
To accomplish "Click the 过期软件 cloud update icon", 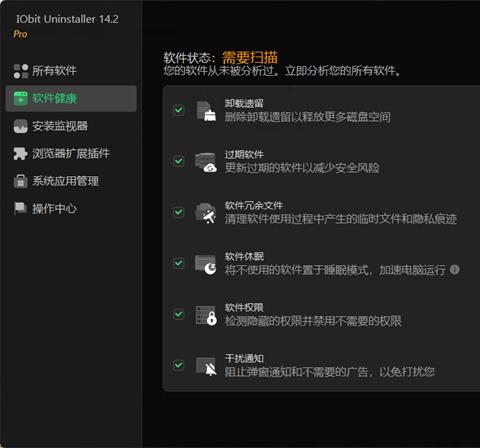I will coord(206,162).
